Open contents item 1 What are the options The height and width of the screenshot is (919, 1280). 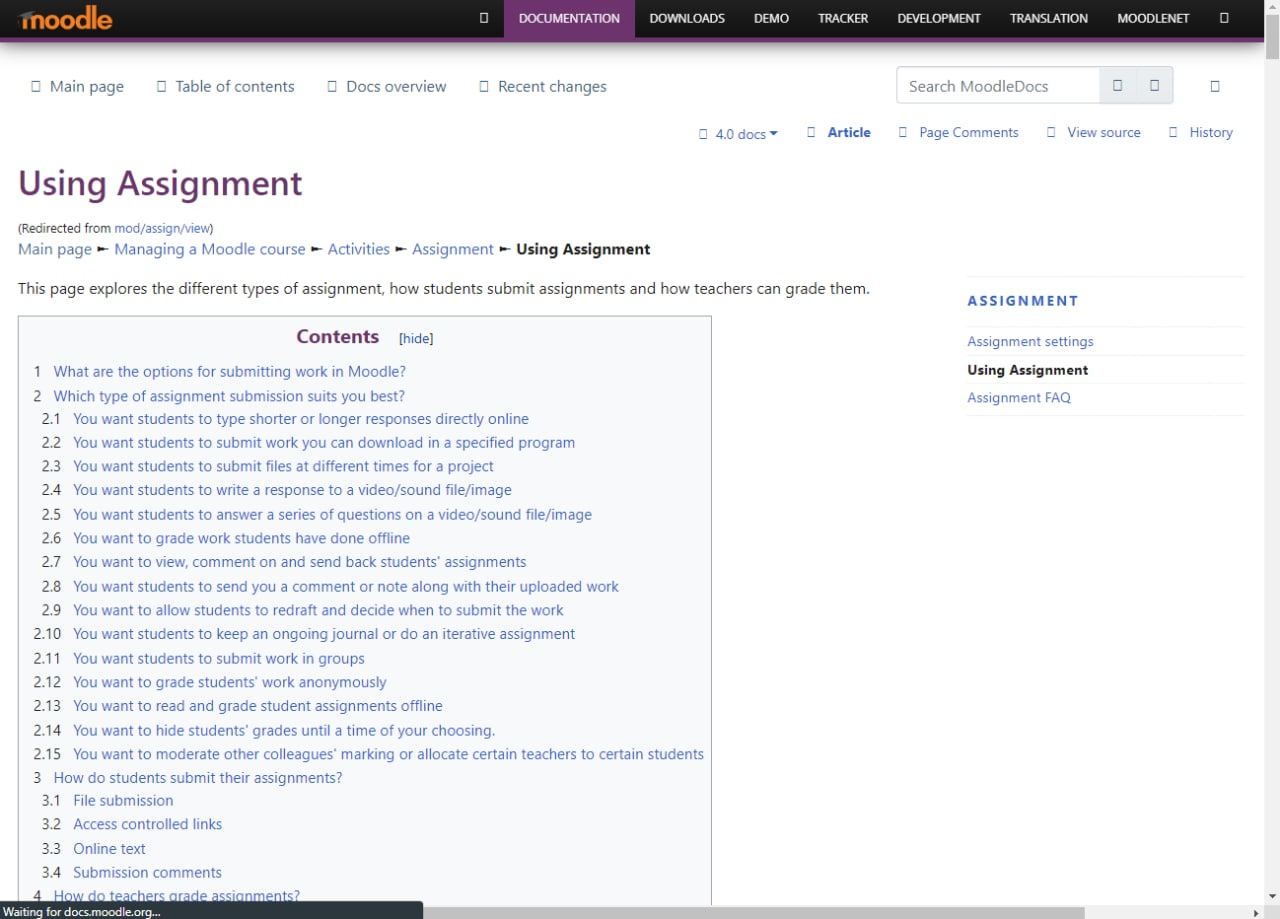tap(229, 371)
